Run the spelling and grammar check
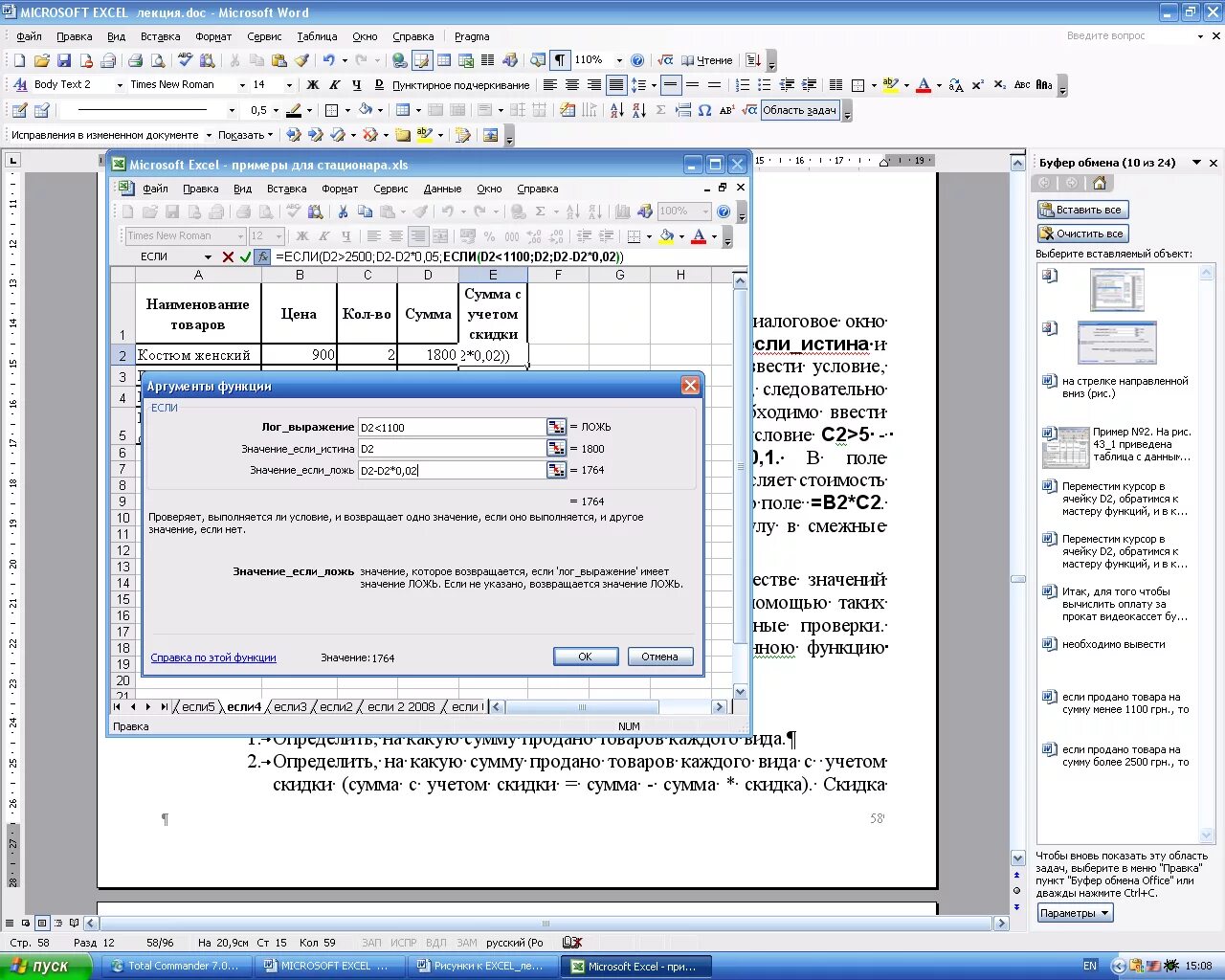This screenshot has width=1225, height=980. [x=185, y=60]
